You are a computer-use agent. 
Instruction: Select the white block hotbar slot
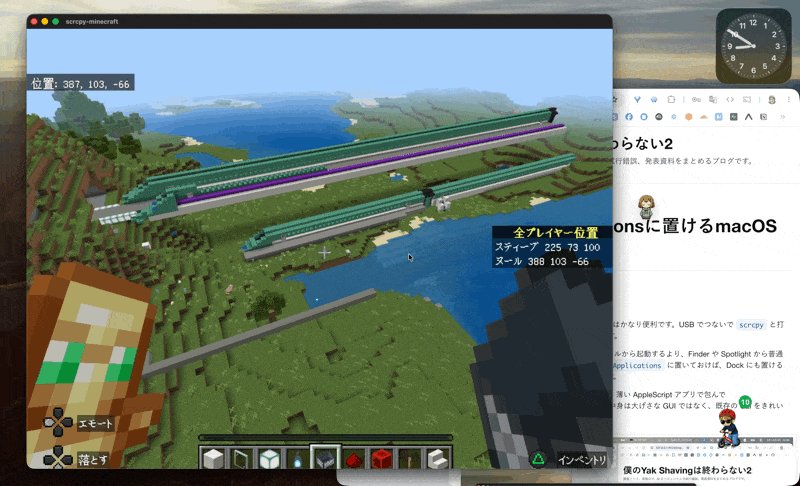coord(213,458)
